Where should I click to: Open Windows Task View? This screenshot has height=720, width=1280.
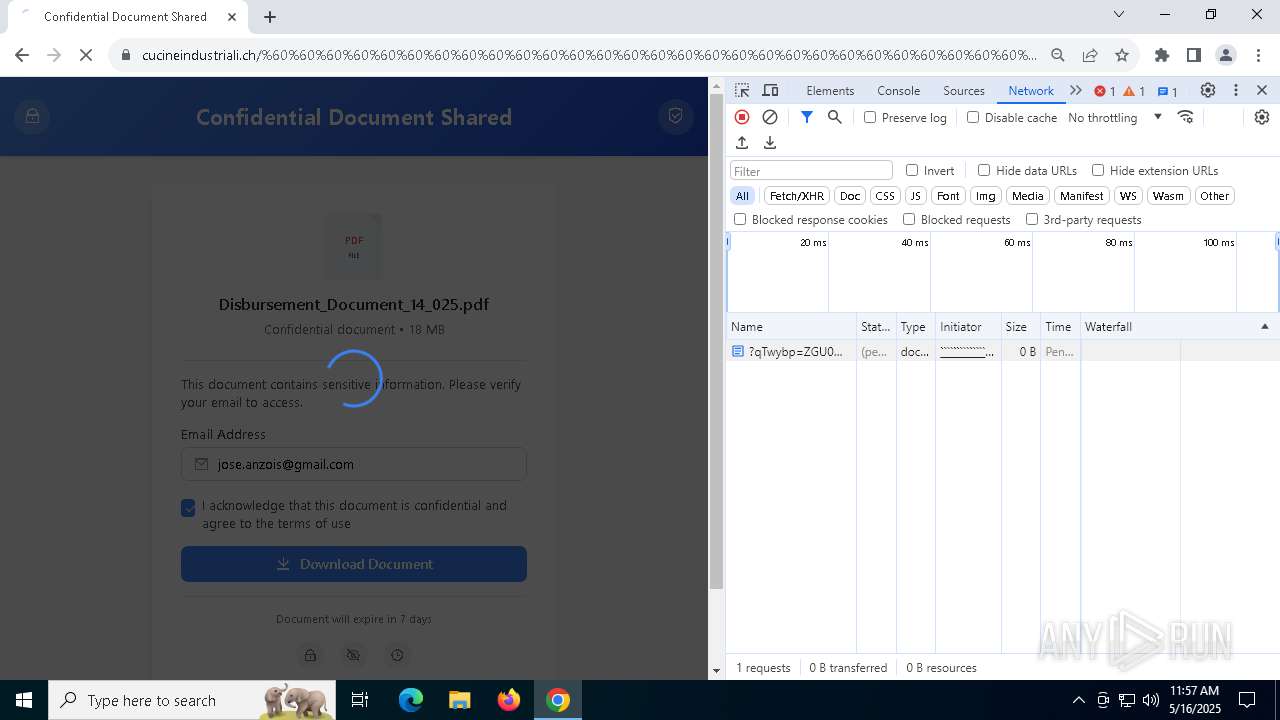360,700
